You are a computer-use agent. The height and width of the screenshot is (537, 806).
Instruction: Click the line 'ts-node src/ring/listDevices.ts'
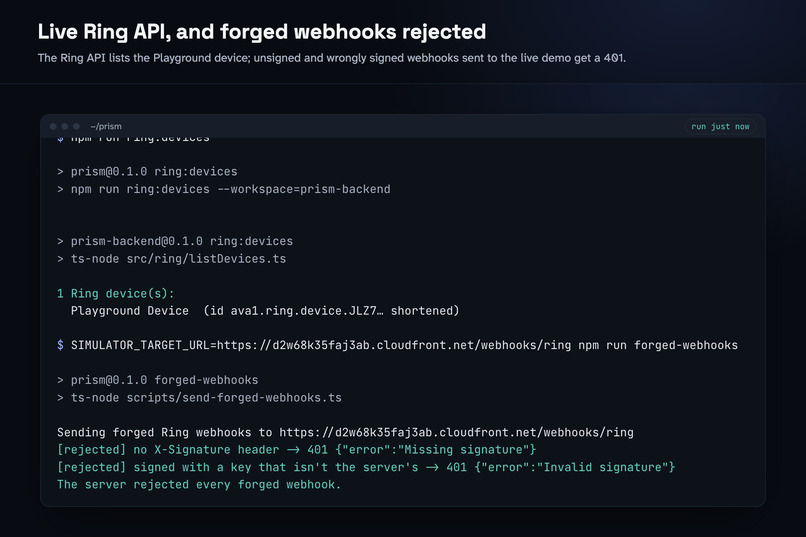point(171,258)
